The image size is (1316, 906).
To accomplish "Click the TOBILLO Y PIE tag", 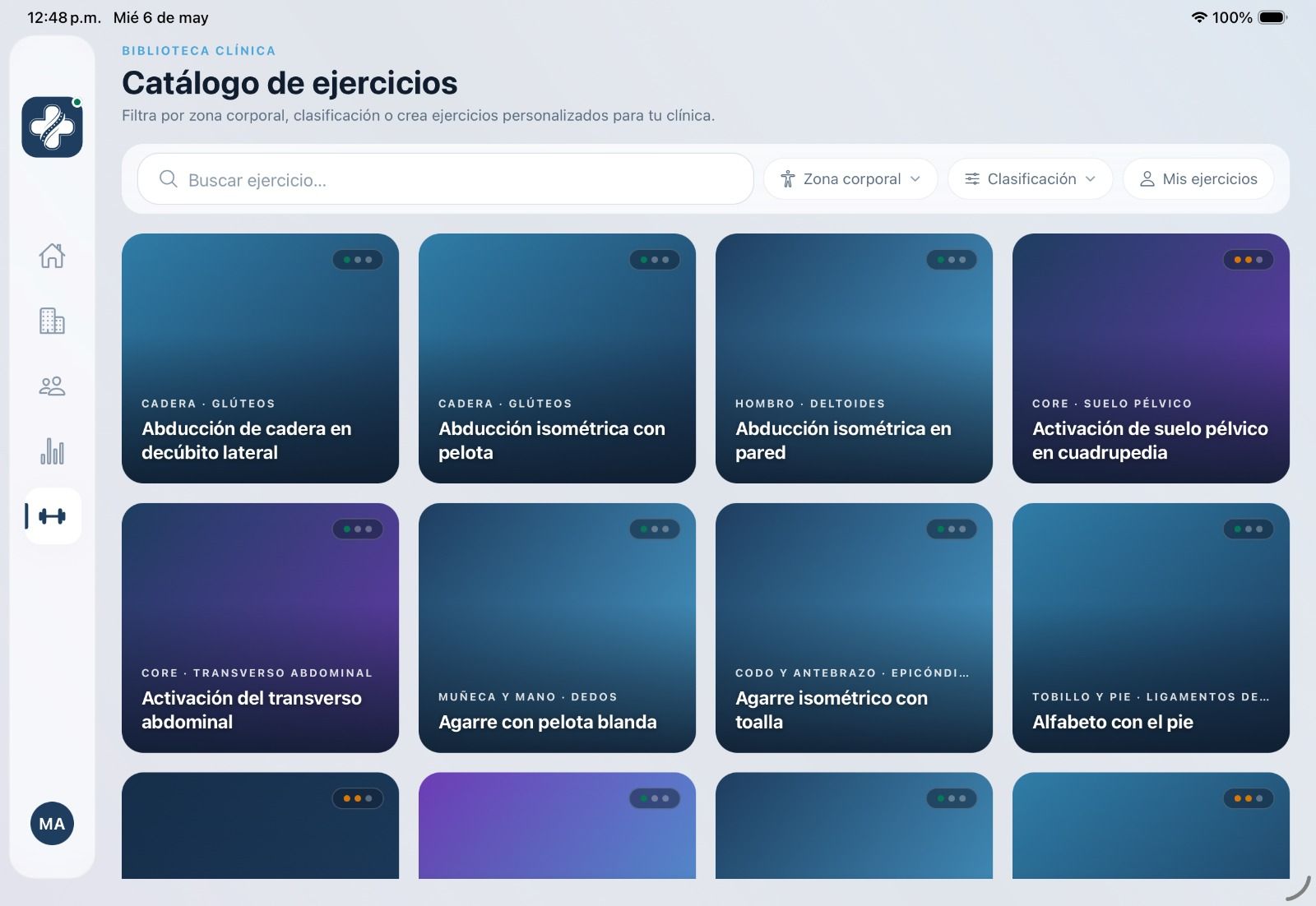I will 1151,697.
